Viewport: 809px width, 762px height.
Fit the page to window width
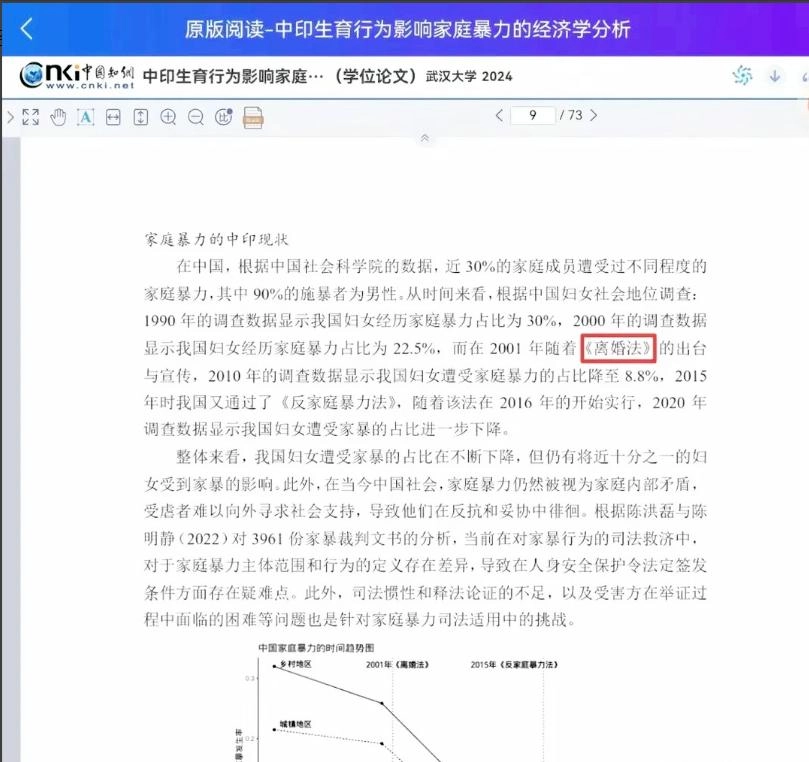[x=113, y=117]
